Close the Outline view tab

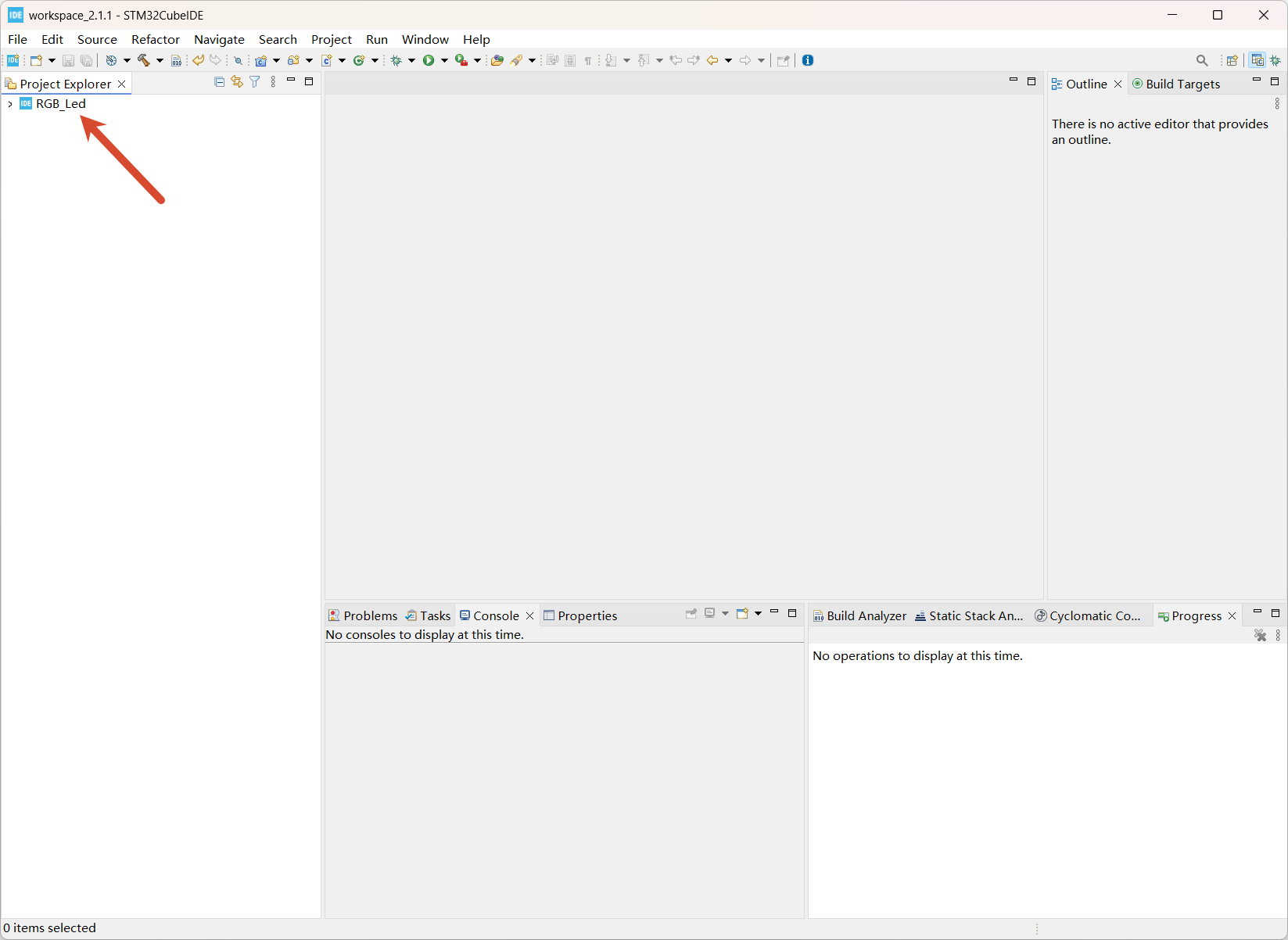1118,84
